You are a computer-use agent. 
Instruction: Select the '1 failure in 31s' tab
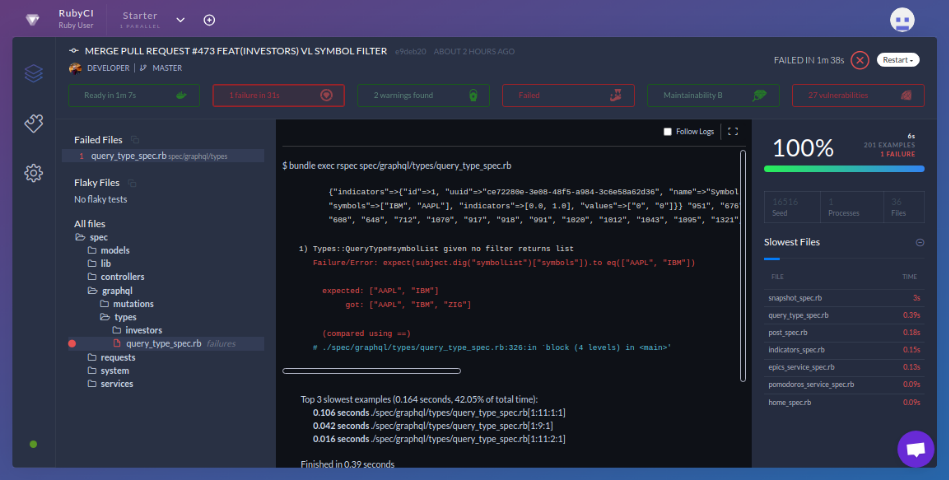278,96
